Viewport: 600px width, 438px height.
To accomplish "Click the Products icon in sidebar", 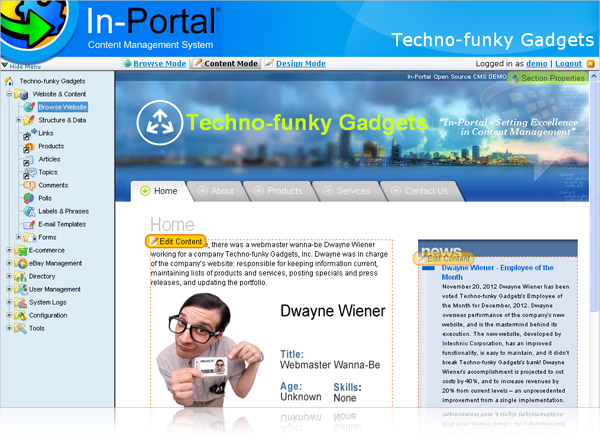I will tap(29, 147).
